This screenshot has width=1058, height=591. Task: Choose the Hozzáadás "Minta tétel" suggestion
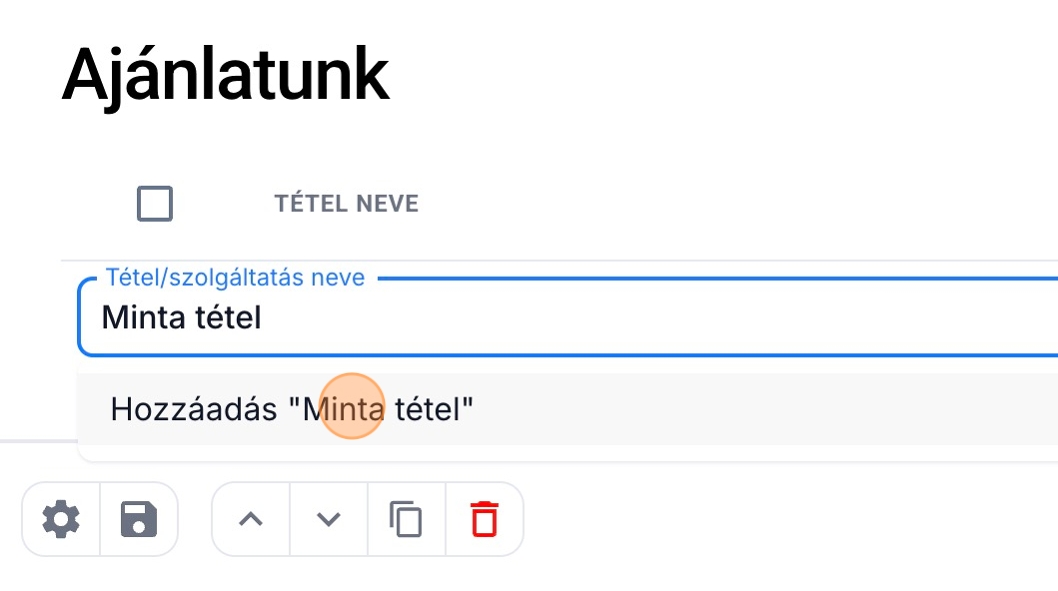click(x=292, y=408)
